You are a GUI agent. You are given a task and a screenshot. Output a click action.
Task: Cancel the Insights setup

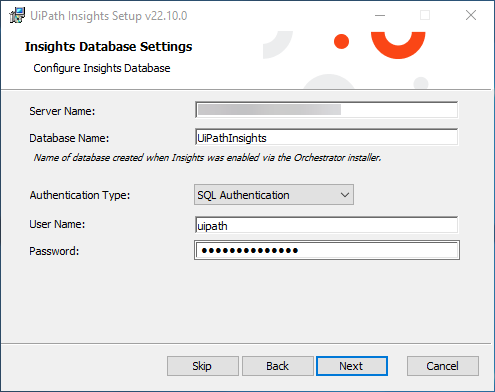(x=443, y=366)
